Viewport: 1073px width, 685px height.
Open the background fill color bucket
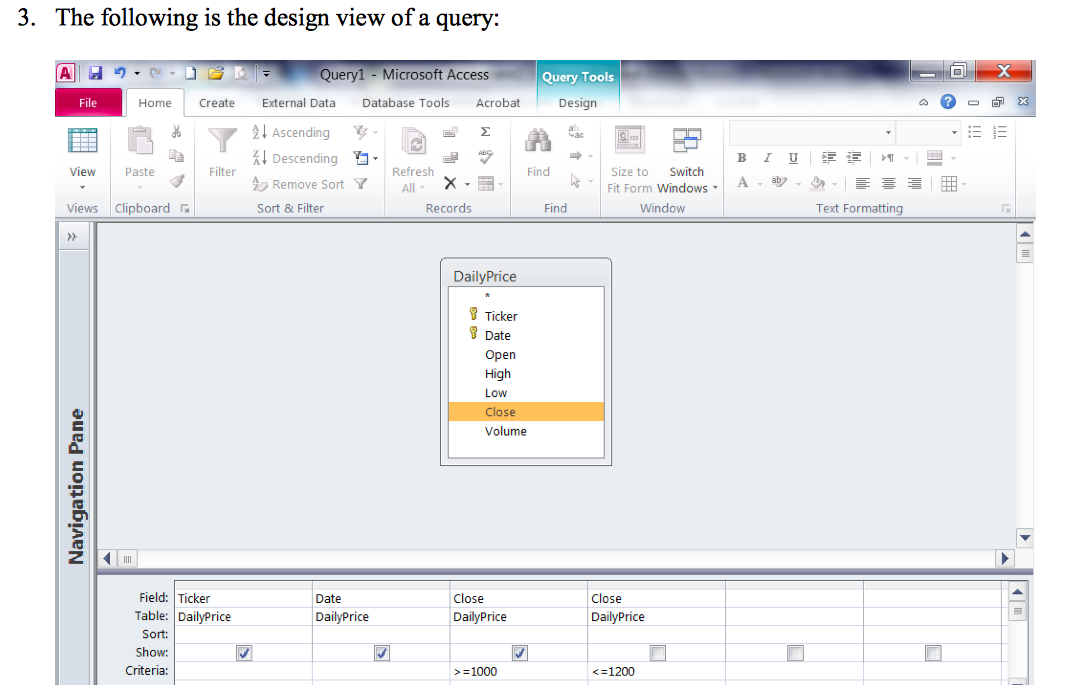pyautogui.click(x=817, y=183)
